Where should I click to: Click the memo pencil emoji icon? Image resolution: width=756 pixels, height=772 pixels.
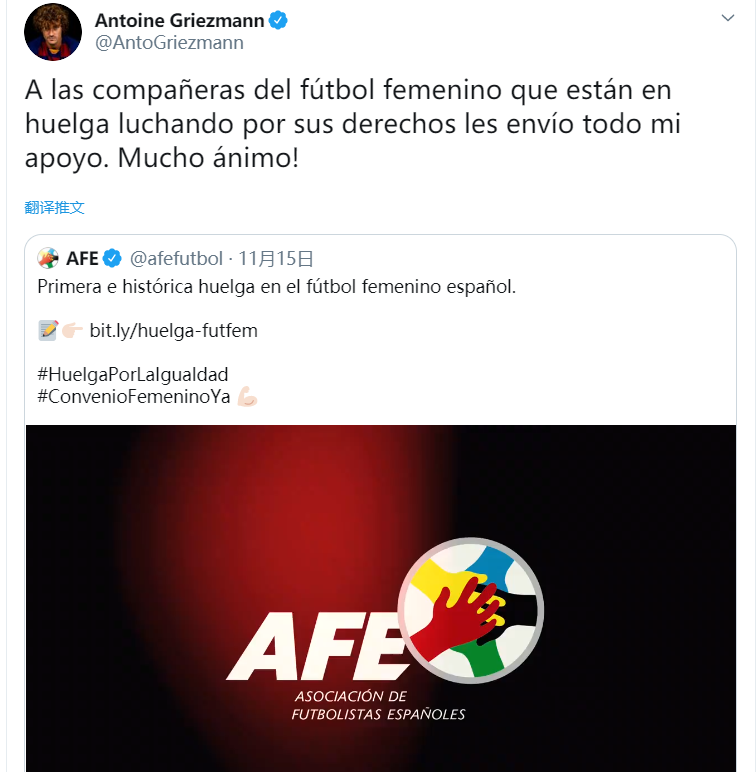click(x=48, y=330)
